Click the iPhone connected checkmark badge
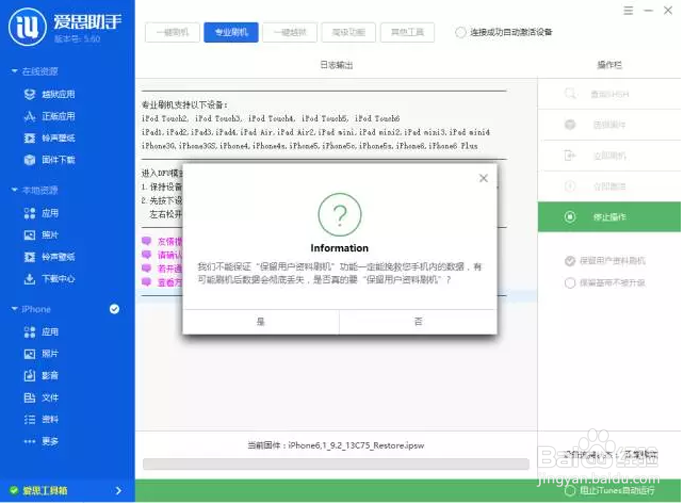The height and width of the screenshot is (504, 700). coord(114,309)
